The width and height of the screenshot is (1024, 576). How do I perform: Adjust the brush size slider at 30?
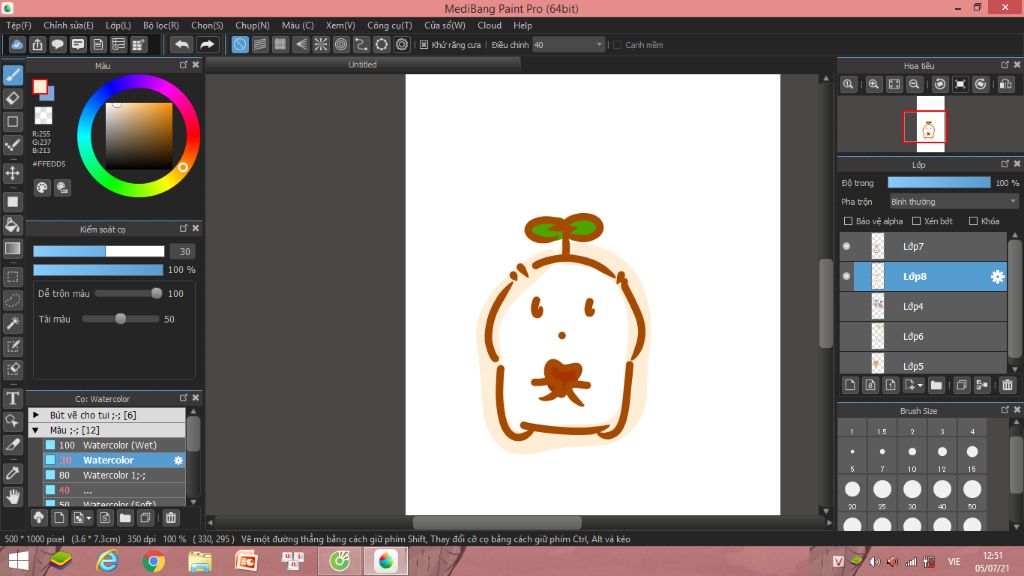99,251
